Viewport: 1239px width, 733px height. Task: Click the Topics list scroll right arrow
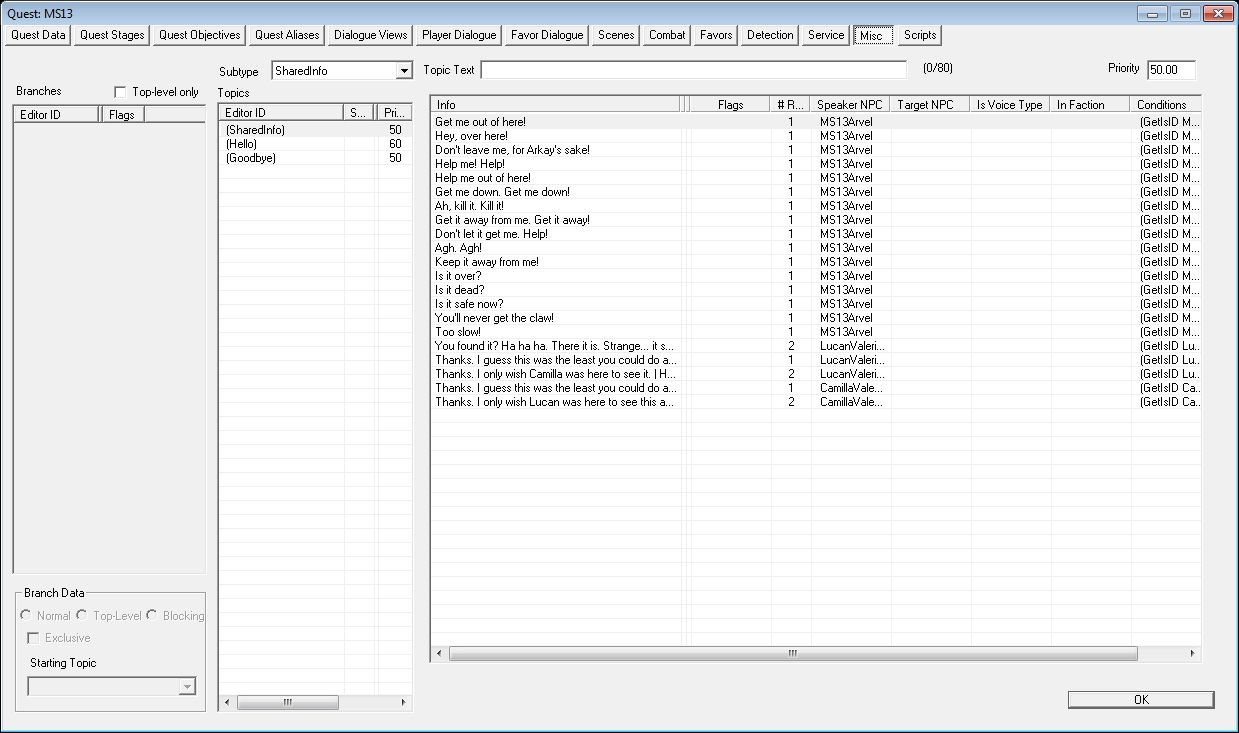(x=403, y=703)
